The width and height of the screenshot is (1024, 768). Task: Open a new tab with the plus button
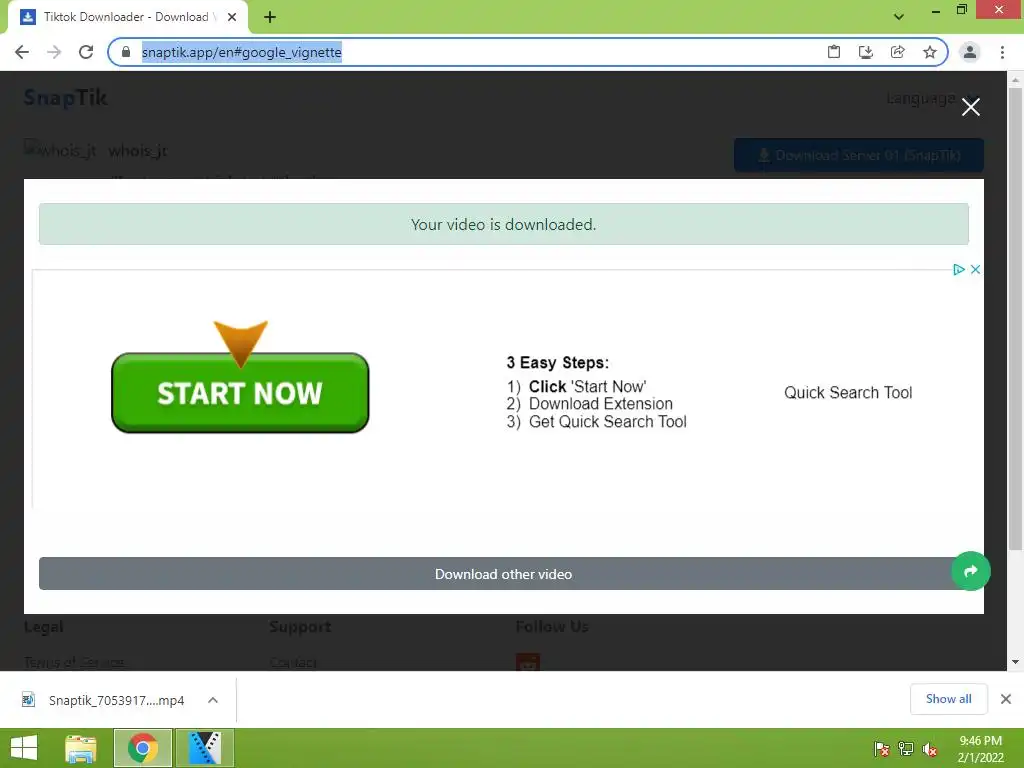click(x=270, y=18)
